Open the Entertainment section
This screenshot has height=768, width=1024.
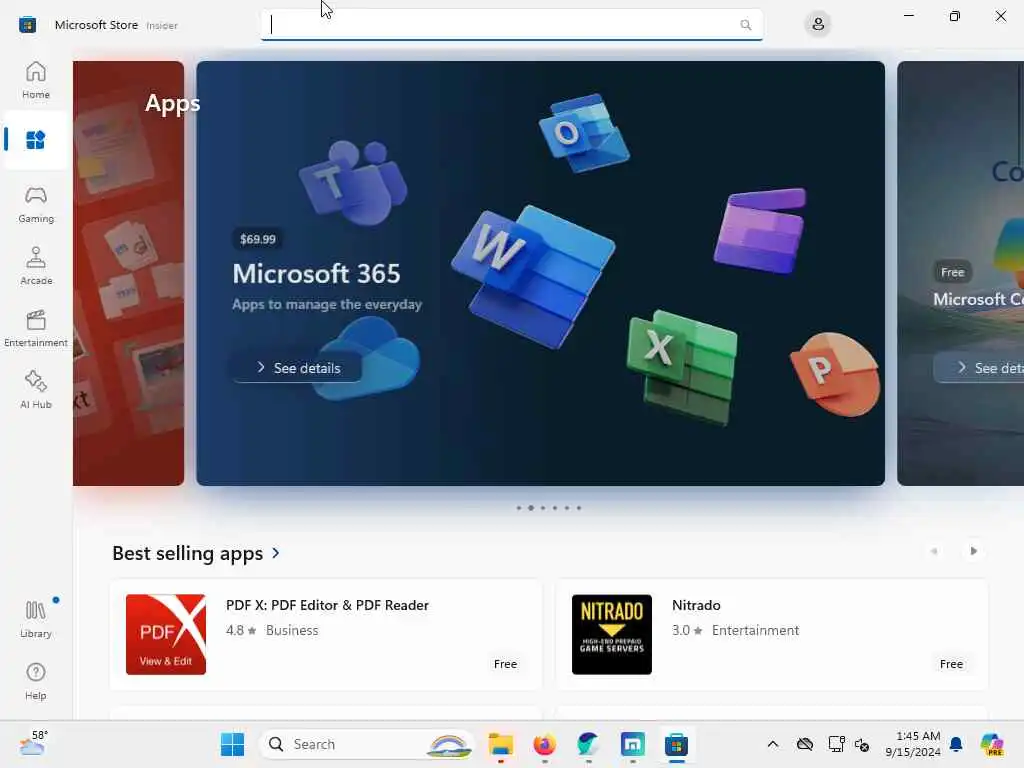[x=35, y=328]
